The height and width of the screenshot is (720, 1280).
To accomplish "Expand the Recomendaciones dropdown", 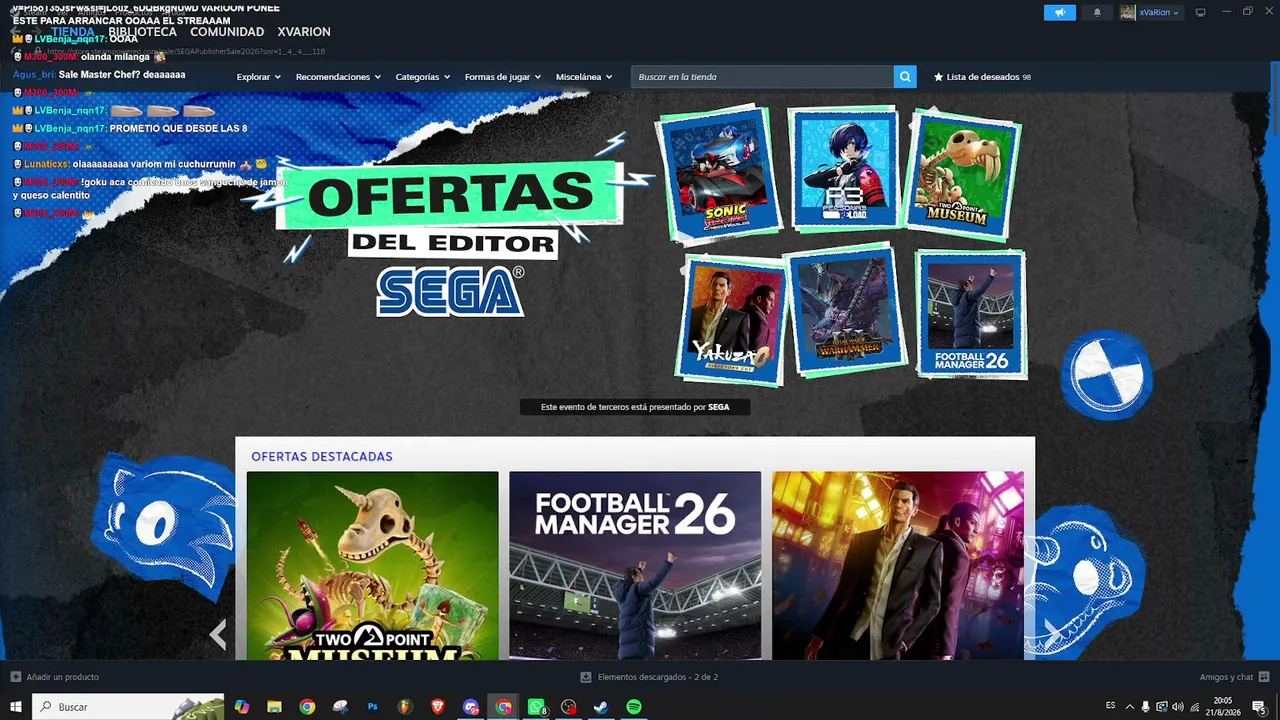I will click(338, 77).
